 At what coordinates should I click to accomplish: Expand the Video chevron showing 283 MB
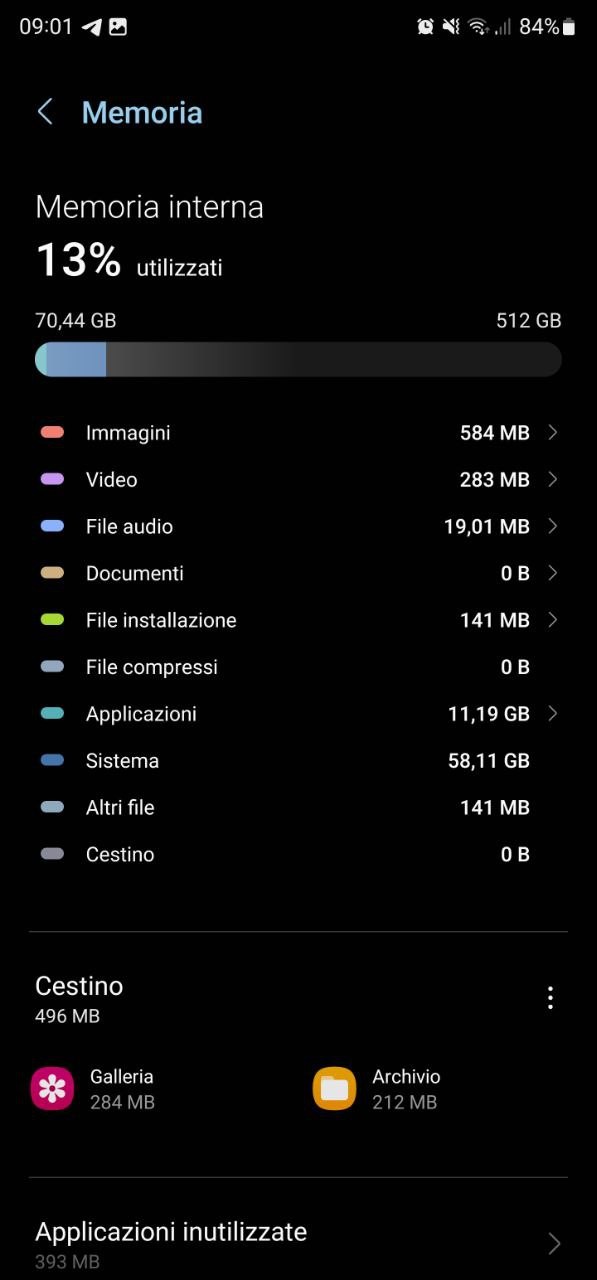click(553, 479)
